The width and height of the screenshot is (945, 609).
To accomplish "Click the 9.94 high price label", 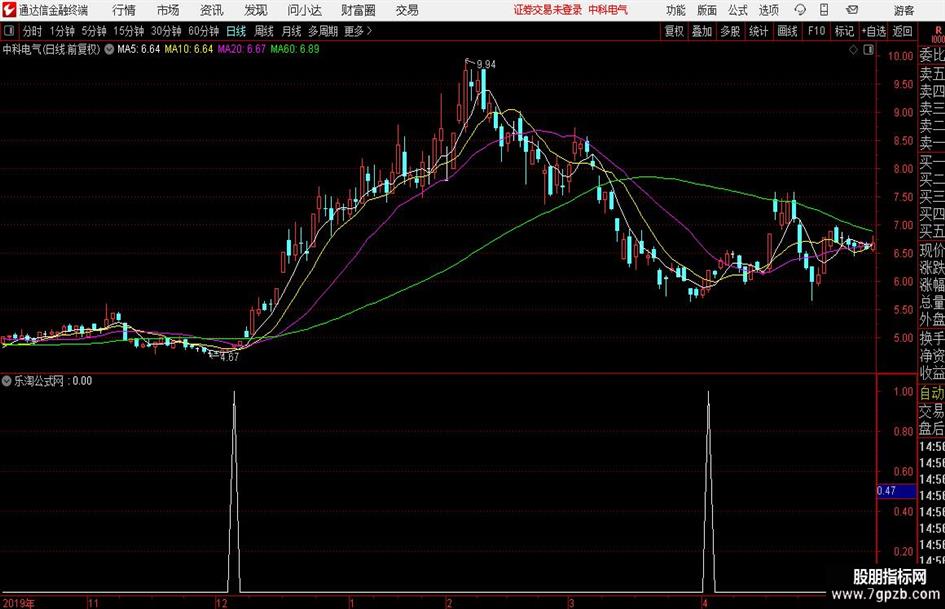I will tap(486, 65).
